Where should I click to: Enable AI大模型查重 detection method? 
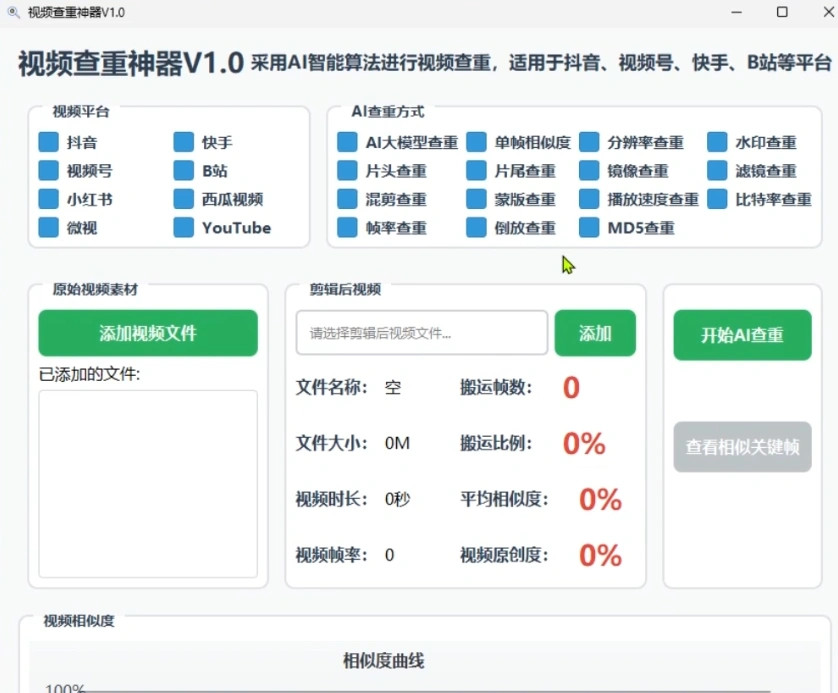pyautogui.click(x=347, y=143)
